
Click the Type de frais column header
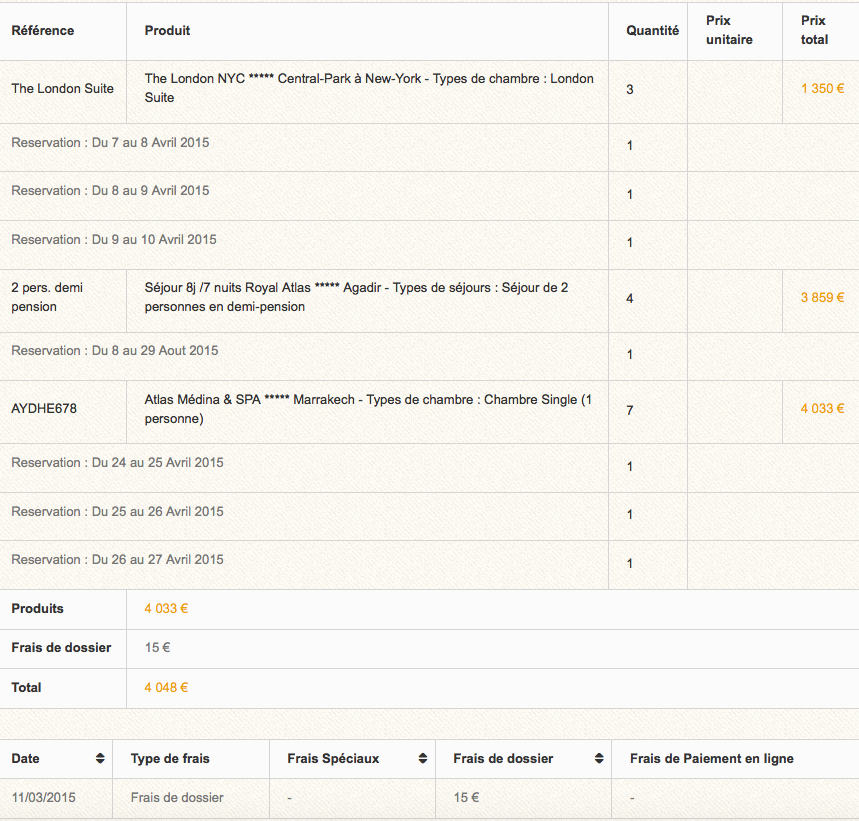pos(191,759)
